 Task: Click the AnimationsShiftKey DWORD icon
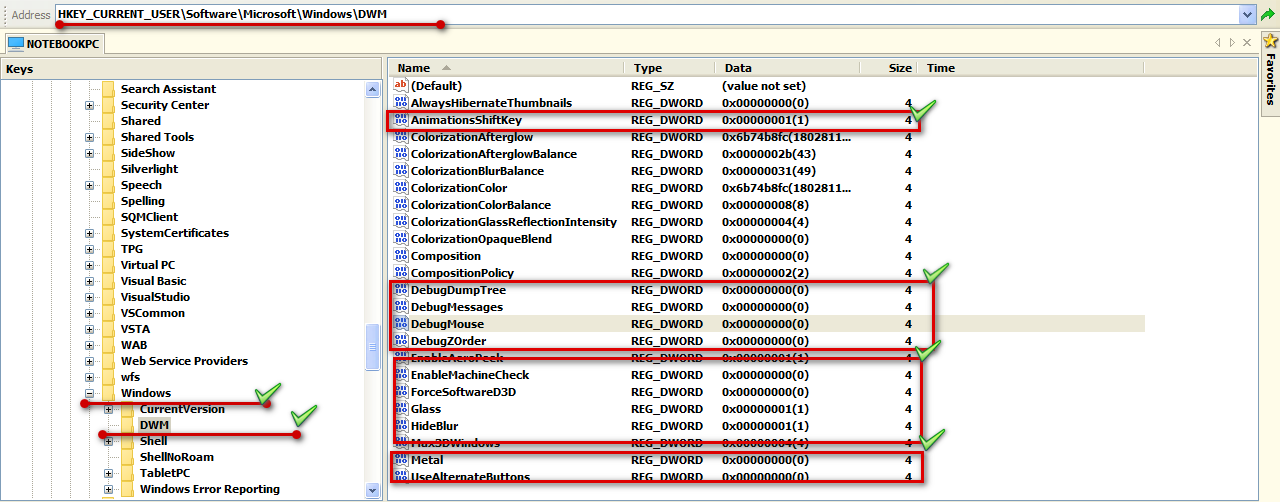(x=401, y=120)
